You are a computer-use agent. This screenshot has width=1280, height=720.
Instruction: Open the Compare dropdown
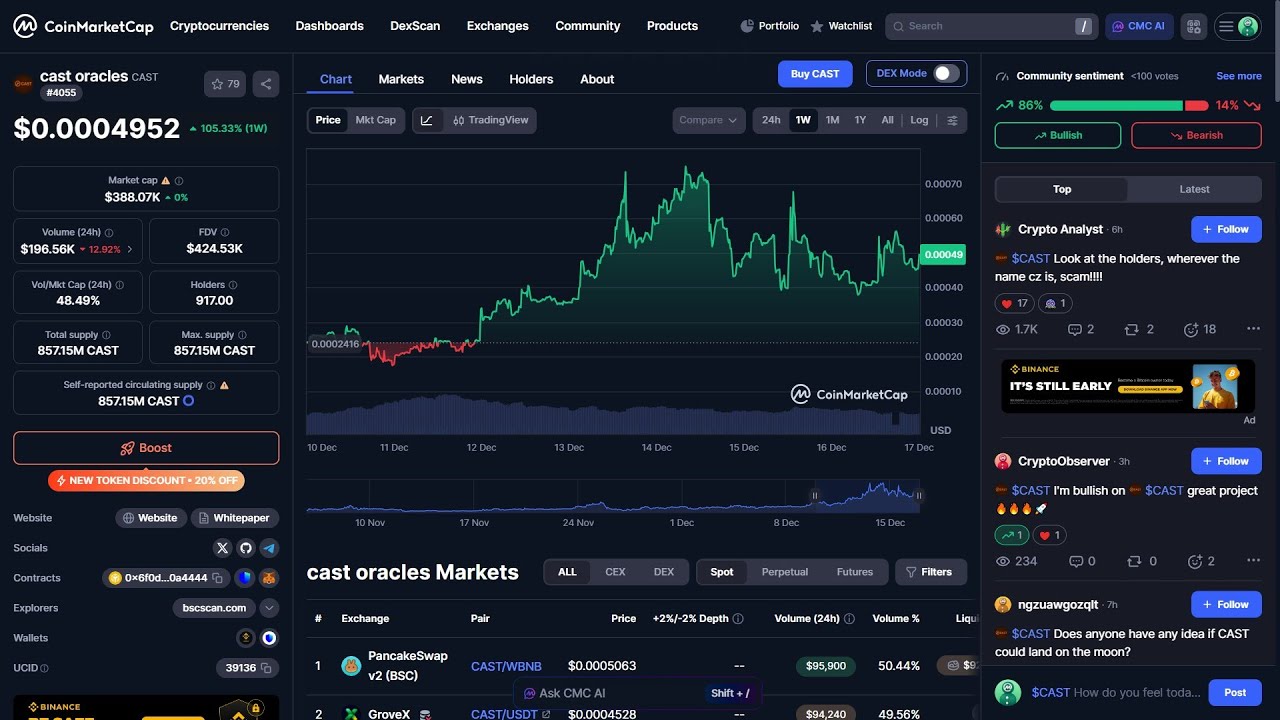(708, 120)
